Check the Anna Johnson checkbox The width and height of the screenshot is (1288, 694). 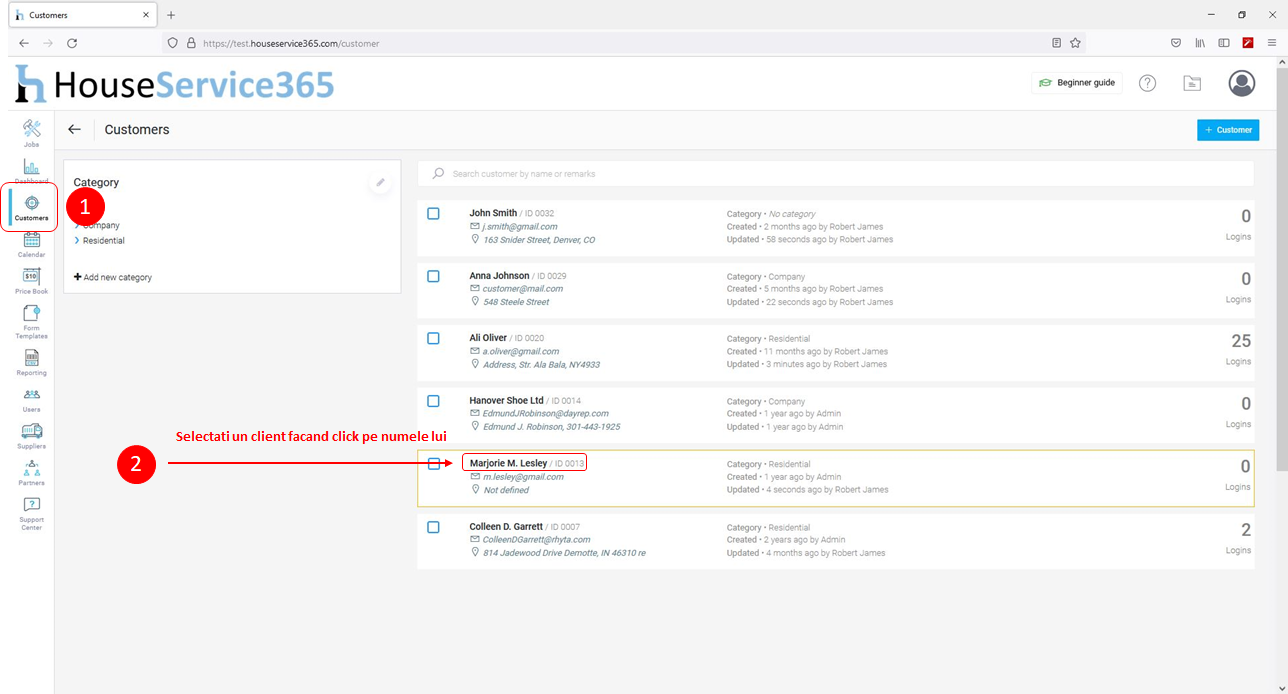pyautogui.click(x=433, y=276)
